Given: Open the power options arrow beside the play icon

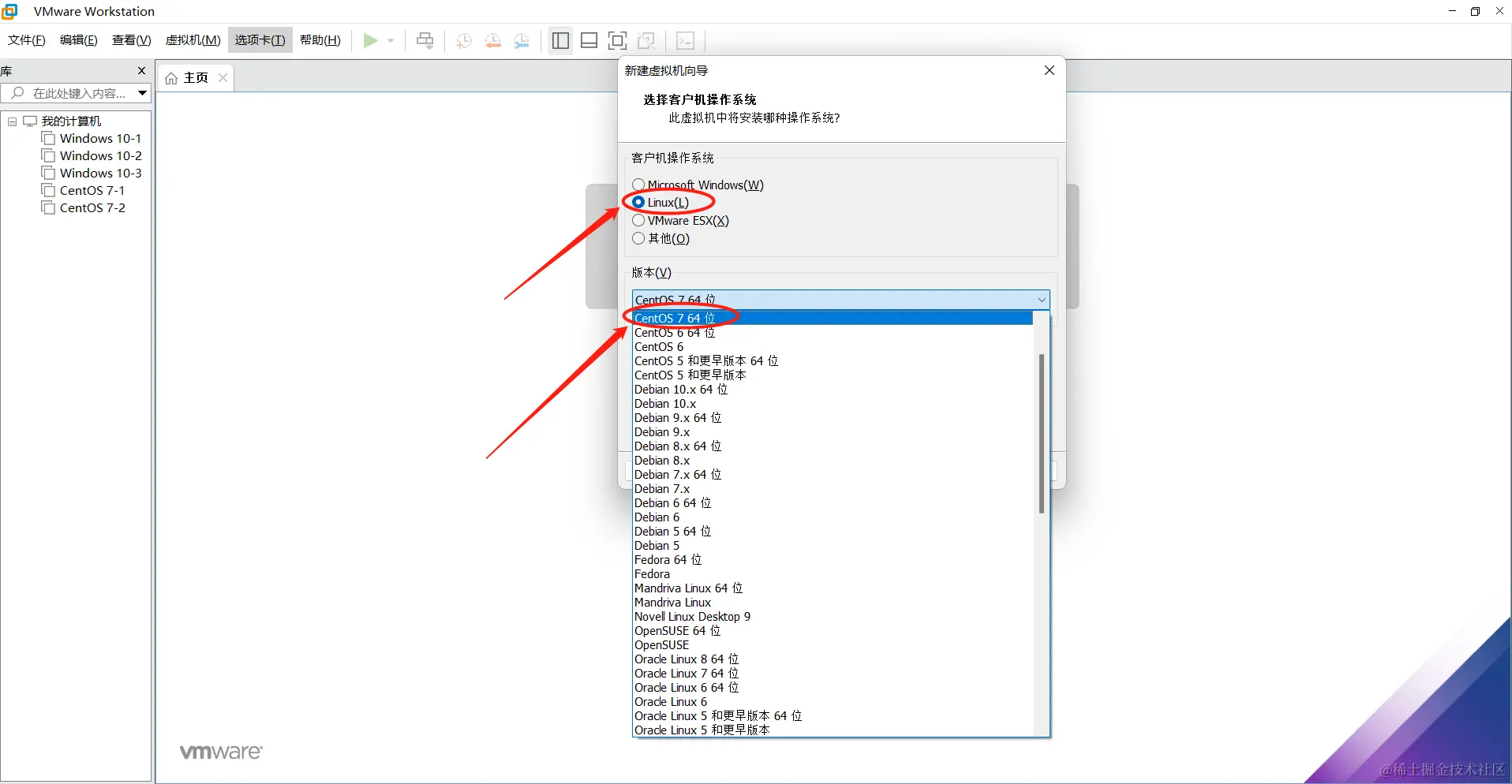Looking at the screenshot, I should pyautogui.click(x=391, y=41).
